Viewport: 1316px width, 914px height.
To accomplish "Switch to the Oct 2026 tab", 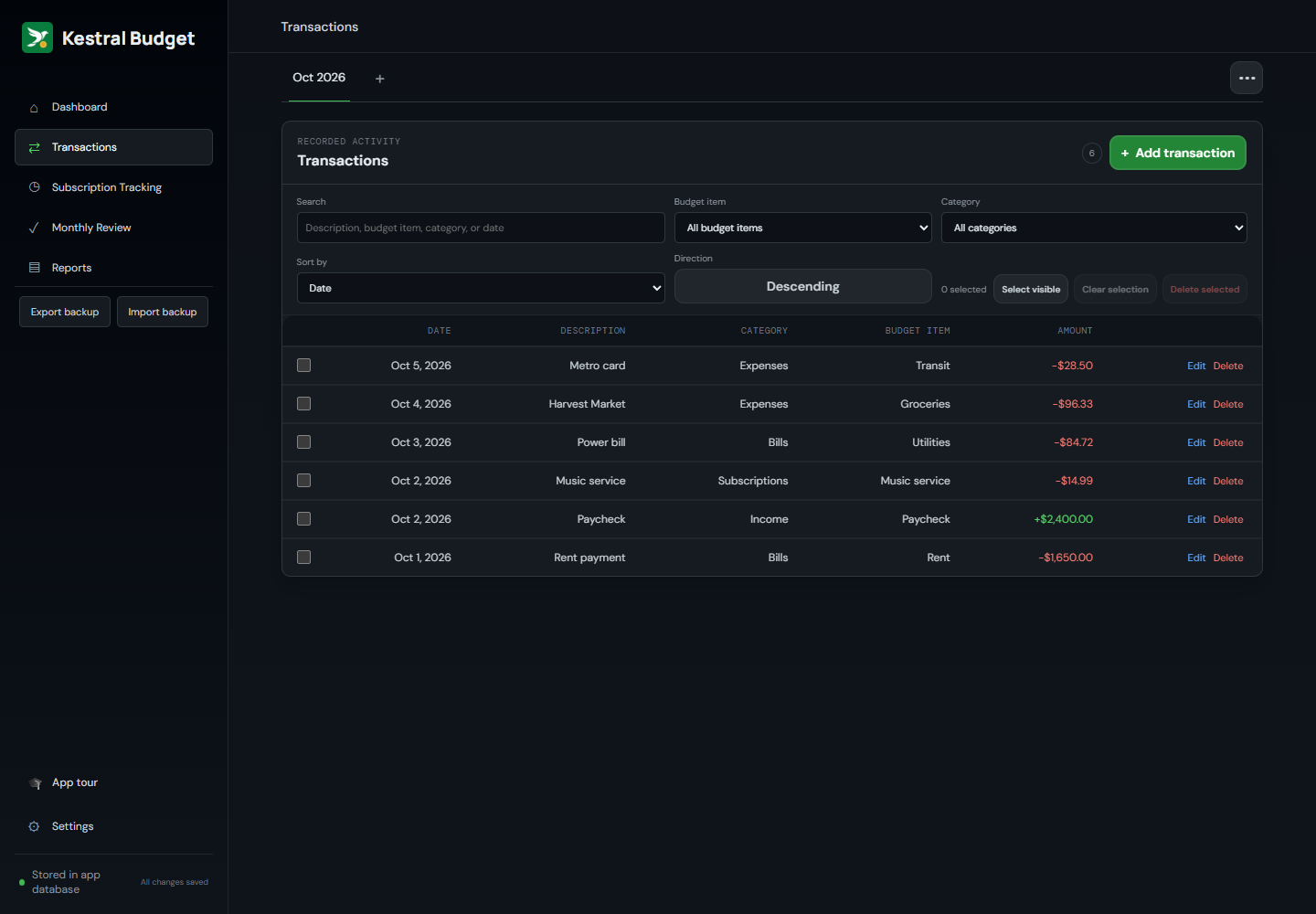I will click(x=319, y=78).
